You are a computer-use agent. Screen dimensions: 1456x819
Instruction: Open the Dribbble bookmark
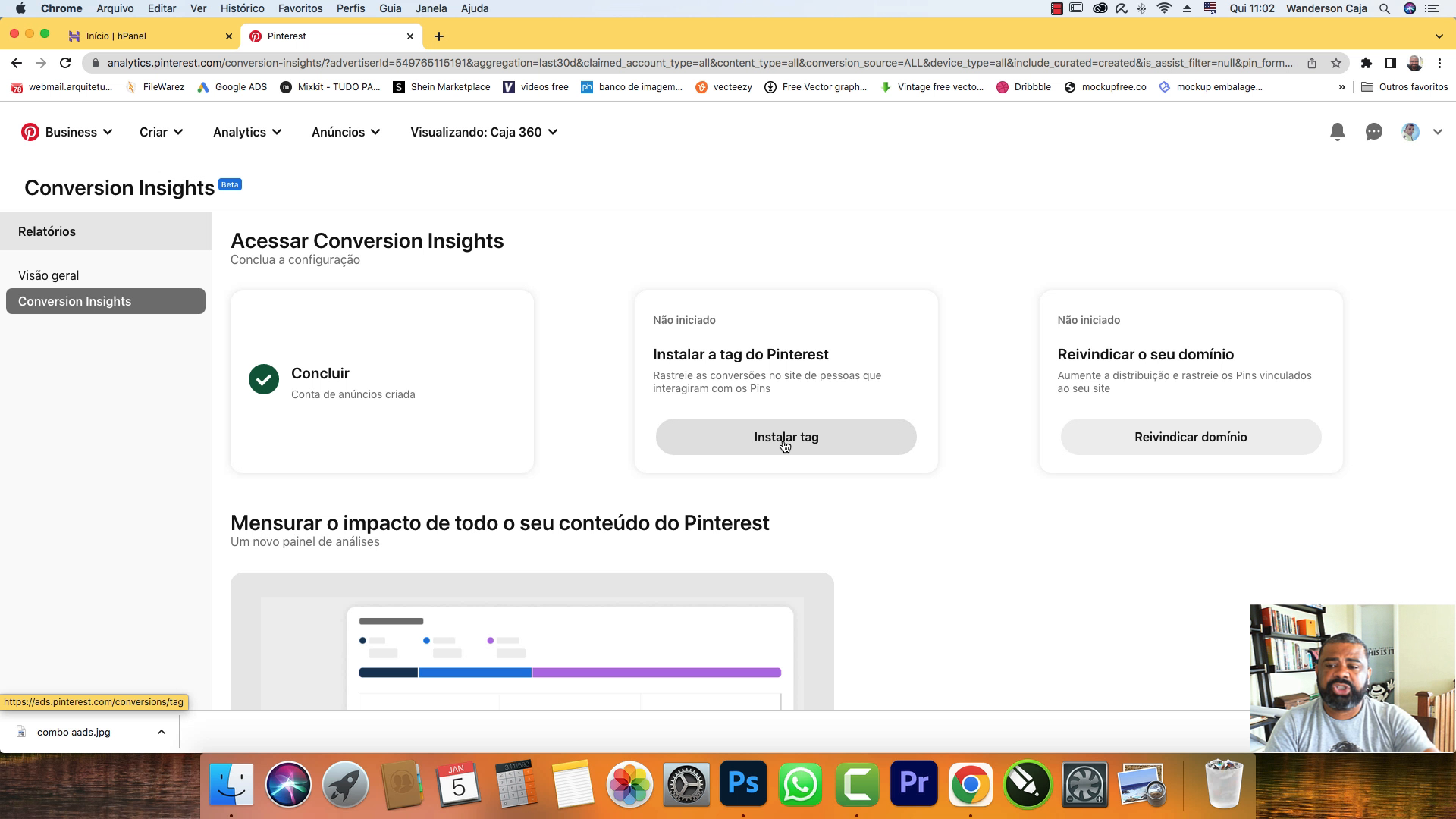[x=1025, y=86]
